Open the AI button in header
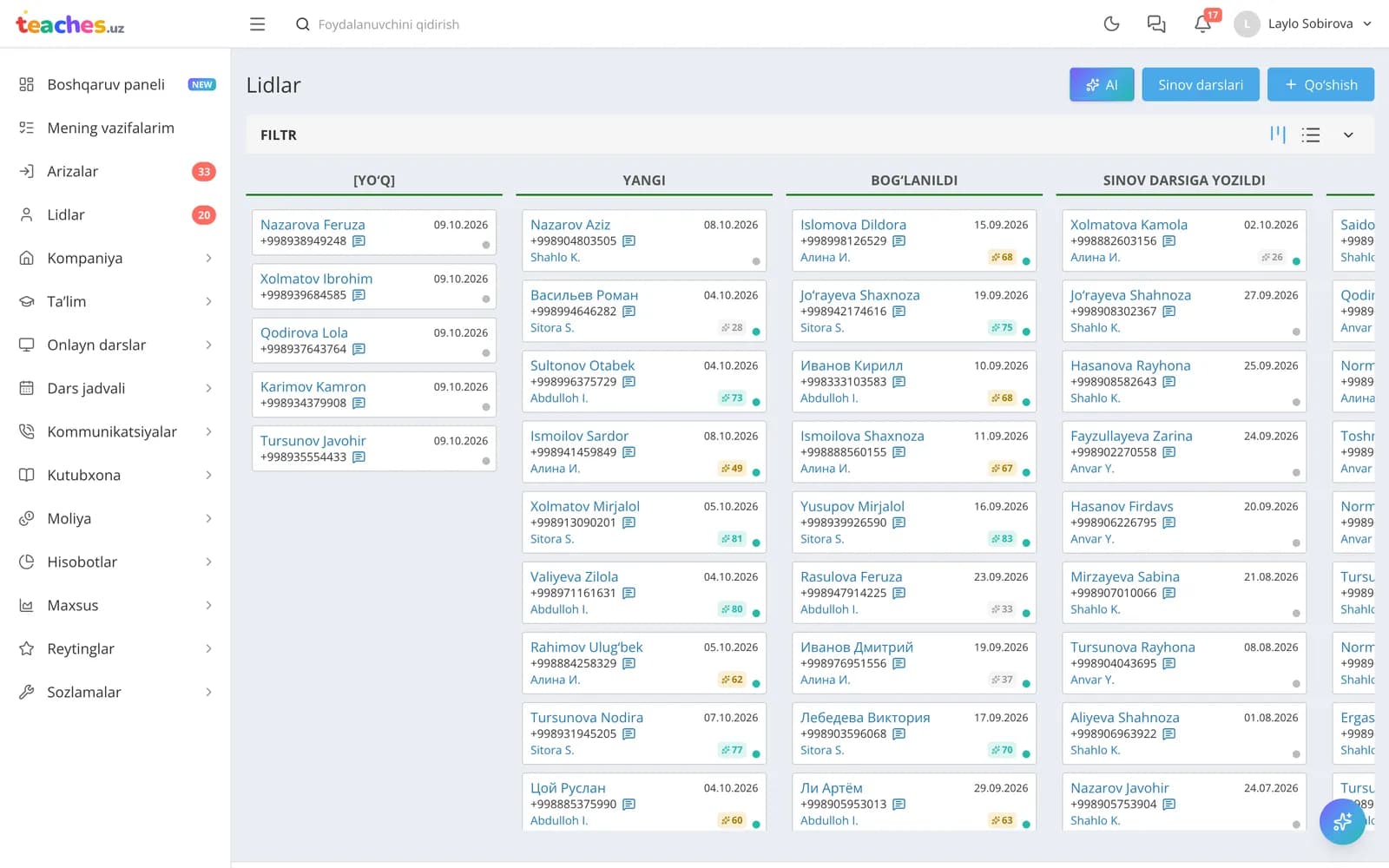 (1102, 84)
